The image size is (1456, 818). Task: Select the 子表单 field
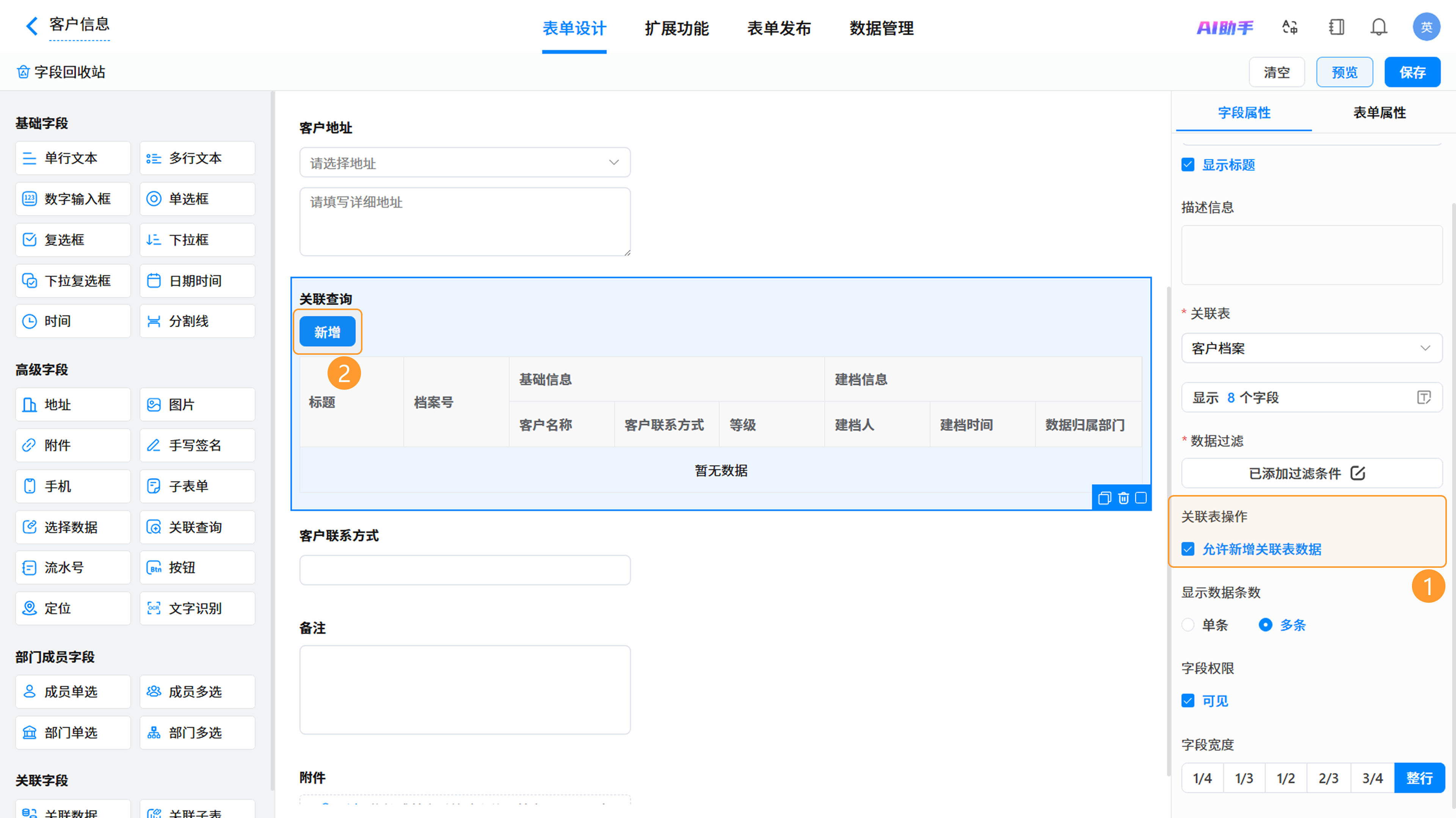(x=197, y=486)
